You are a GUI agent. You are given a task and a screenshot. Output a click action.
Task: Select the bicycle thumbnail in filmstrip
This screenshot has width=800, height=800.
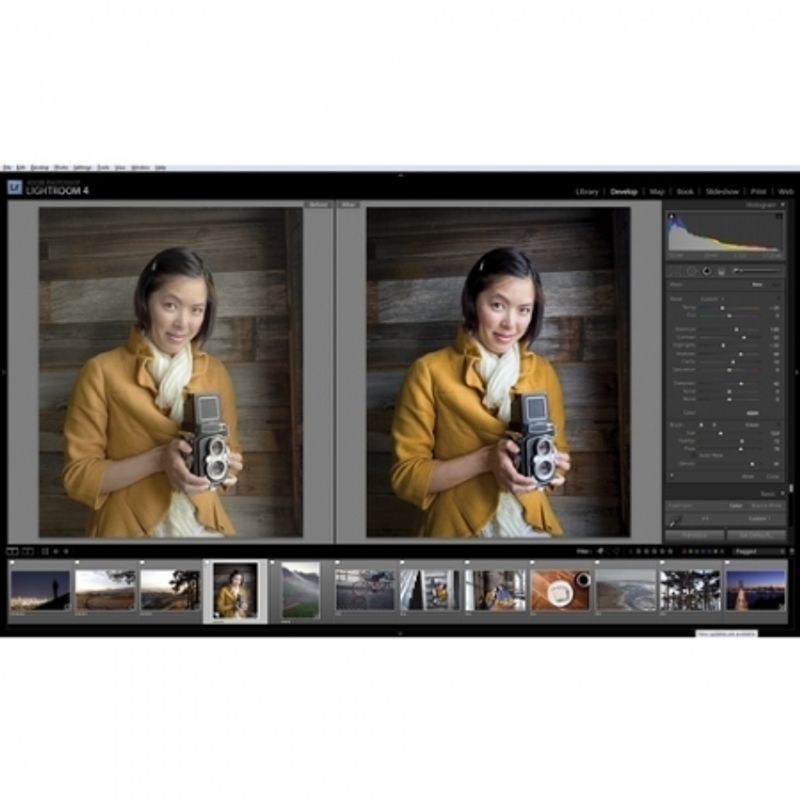point(365,591)
